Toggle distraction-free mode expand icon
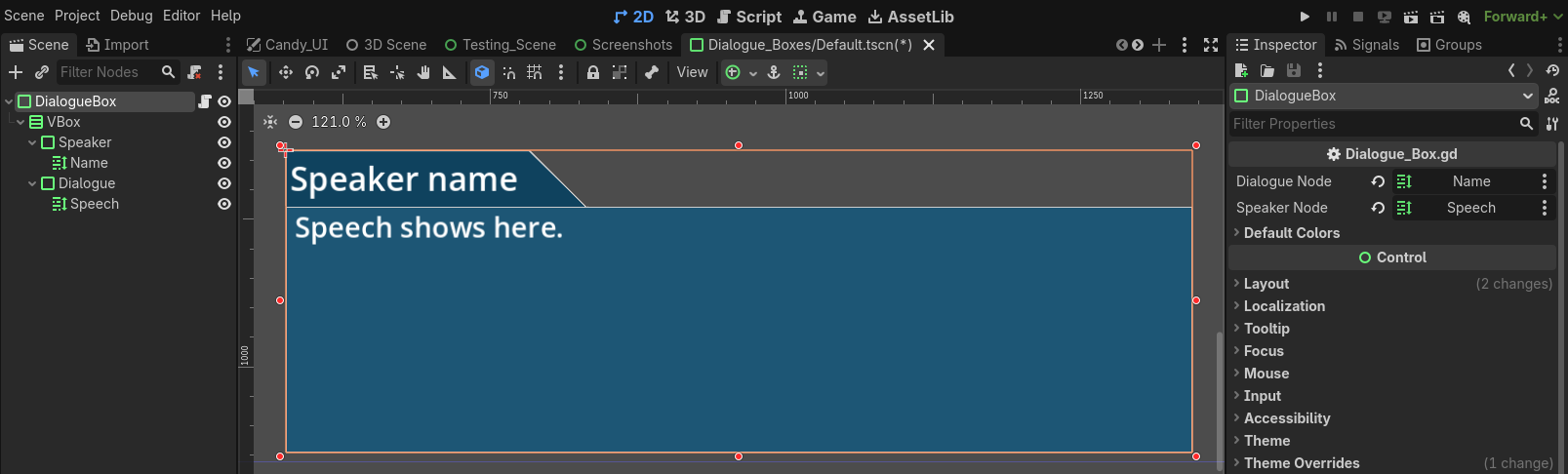Screen dimensions: 1568x474 1211,45
